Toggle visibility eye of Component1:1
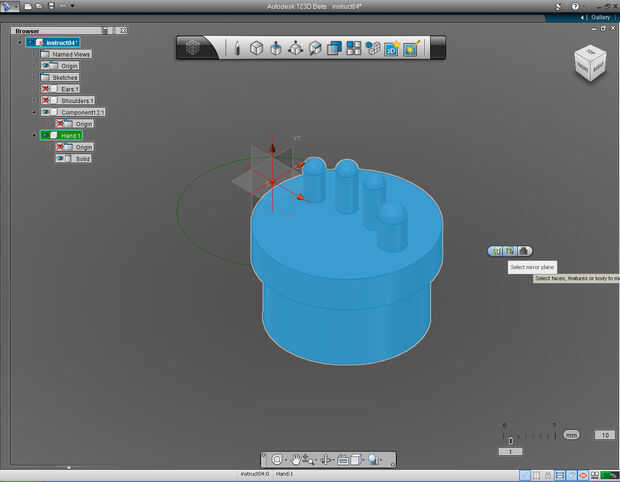Viewport: 620px width, 482px height. point(45,112)
